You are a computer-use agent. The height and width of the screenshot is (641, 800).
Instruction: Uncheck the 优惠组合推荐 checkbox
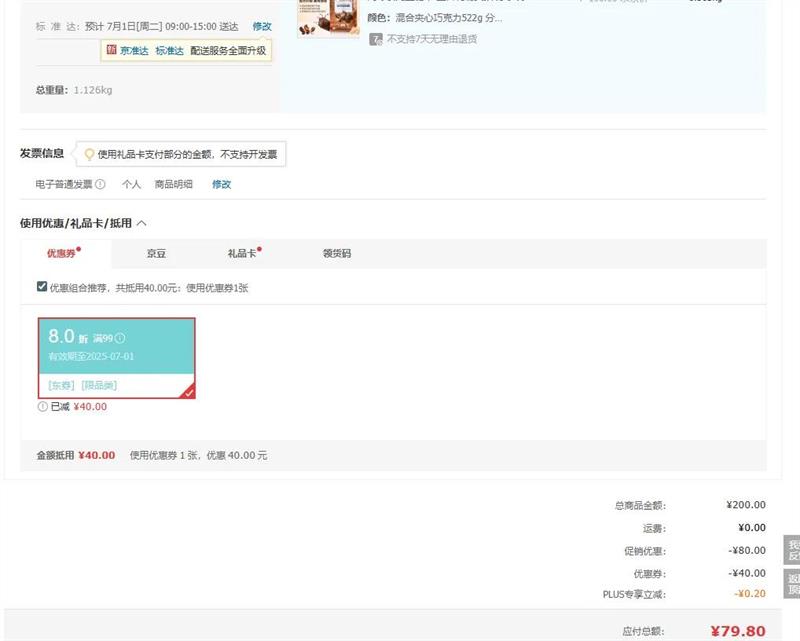point(42,287)
